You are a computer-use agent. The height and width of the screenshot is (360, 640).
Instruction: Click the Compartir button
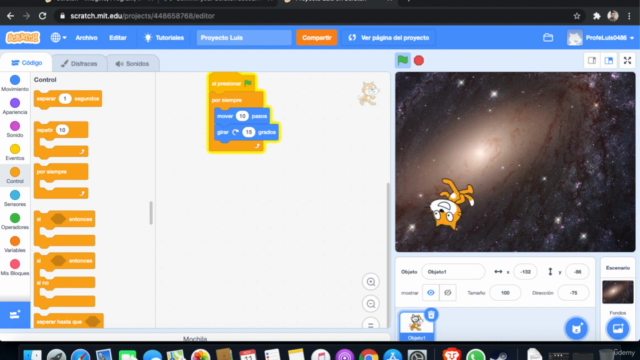click(317, 38)
